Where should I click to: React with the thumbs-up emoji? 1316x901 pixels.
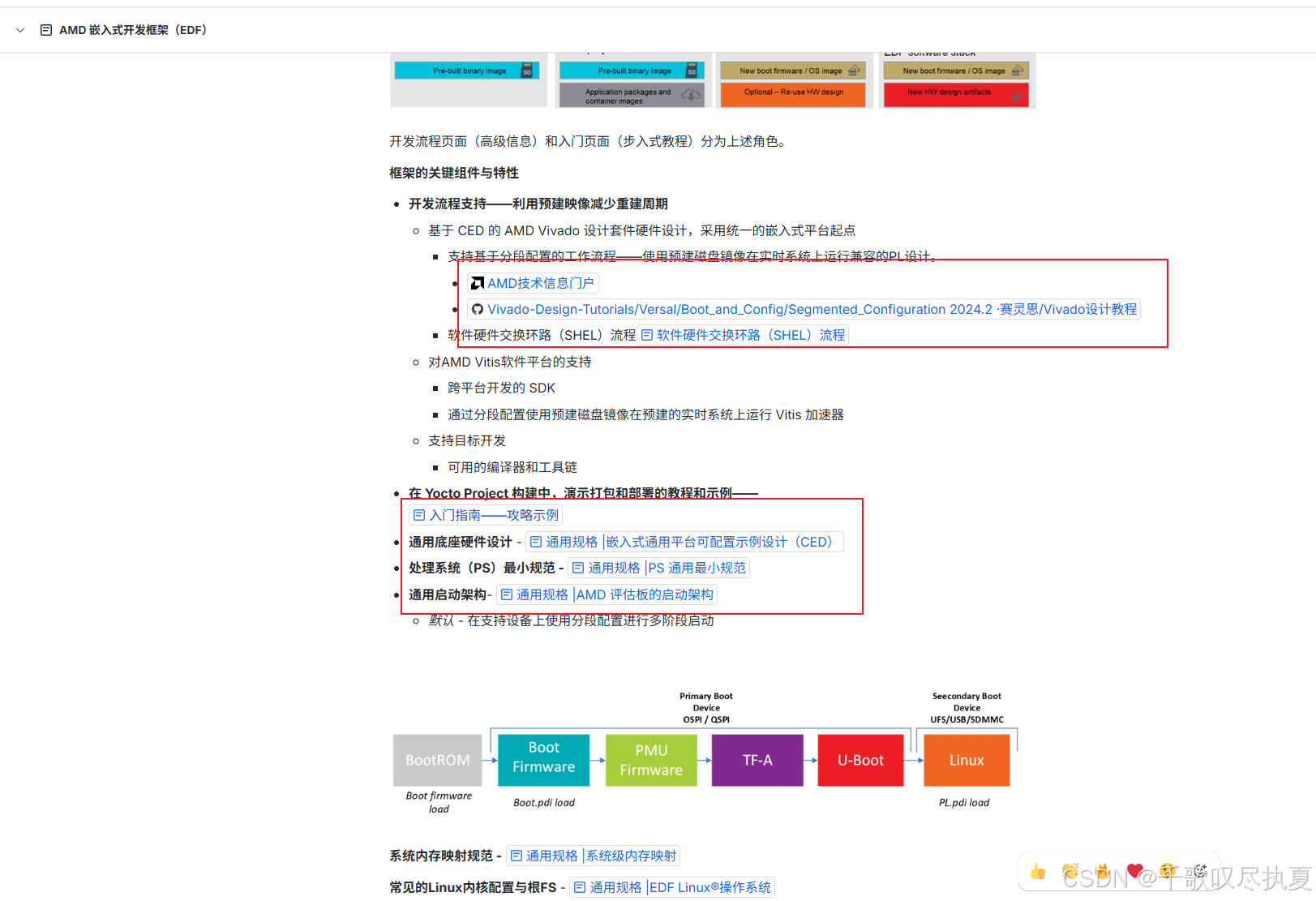click(1038, 873)
